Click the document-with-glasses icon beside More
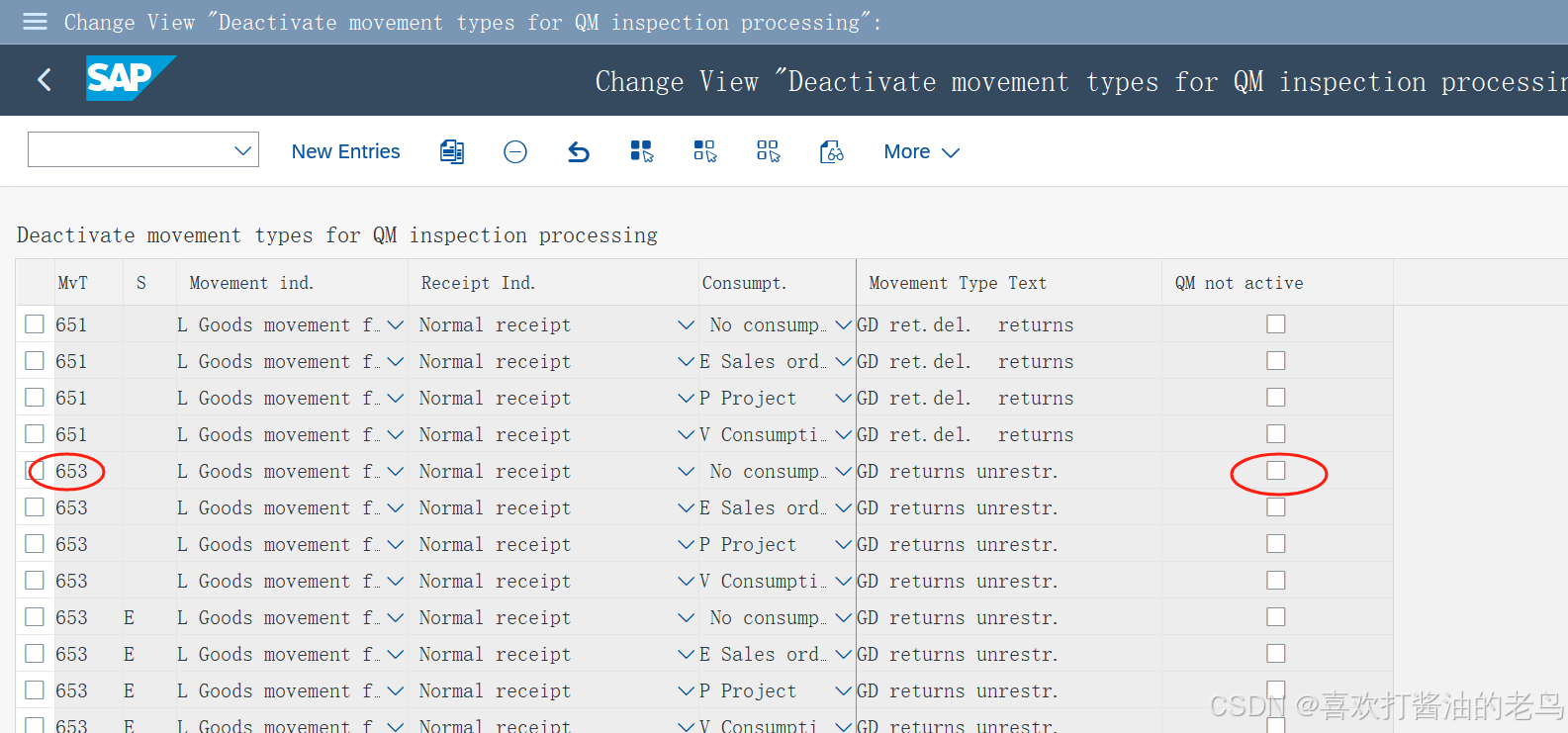 pos(832,151)
